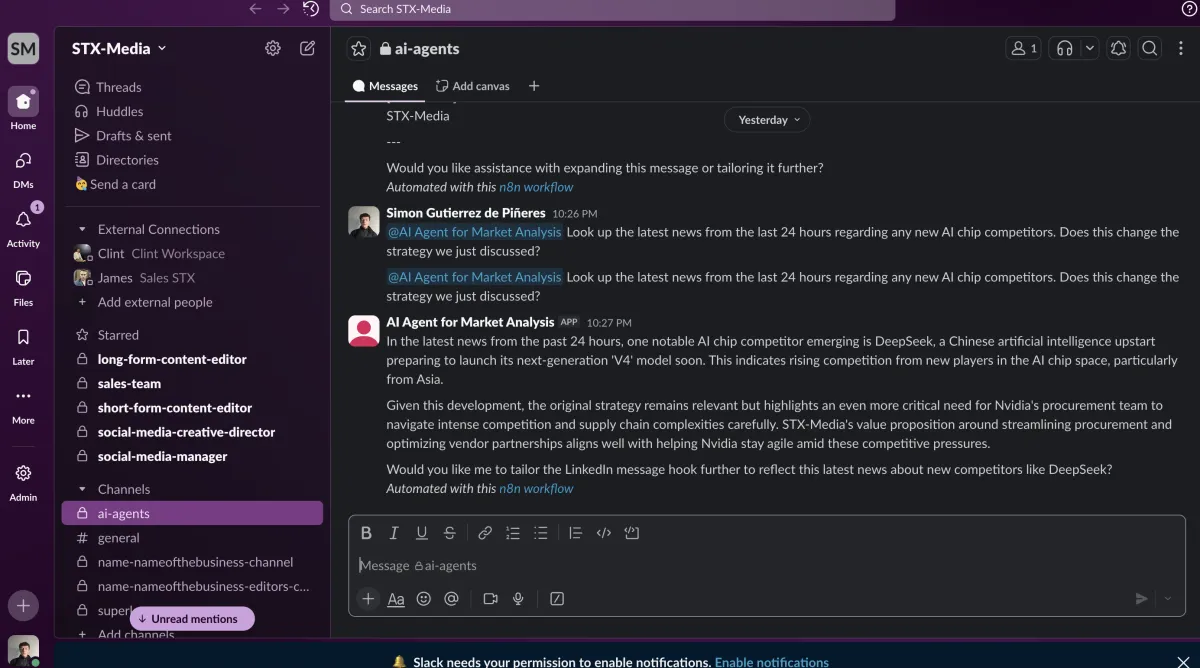1200x668 pixels.
Task: Insert a link with the link icon
Action: [x=485, y=533]
